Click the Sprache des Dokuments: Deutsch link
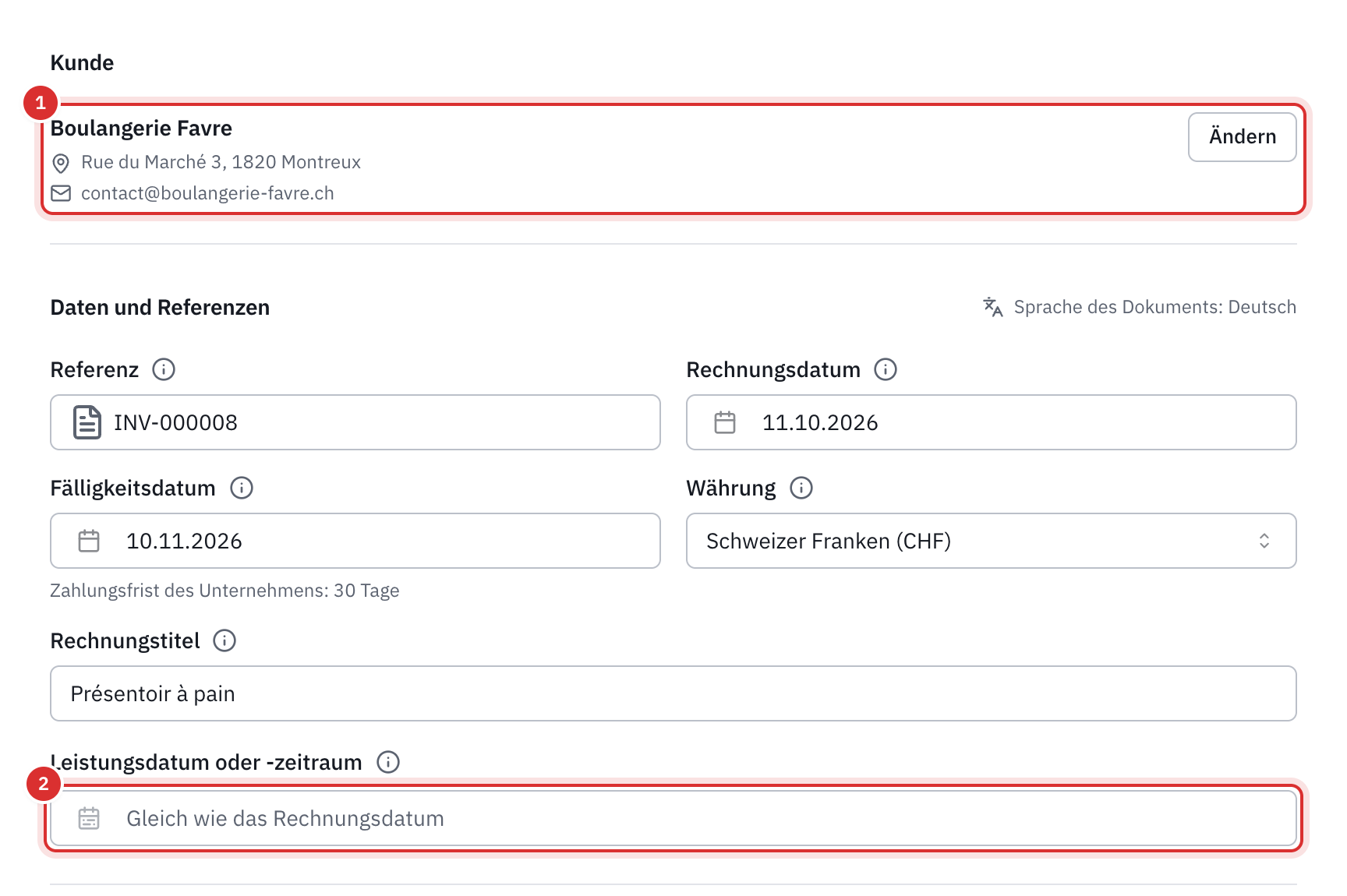The width and height of the screenshot is (1347, 896). click(1154, 307)
